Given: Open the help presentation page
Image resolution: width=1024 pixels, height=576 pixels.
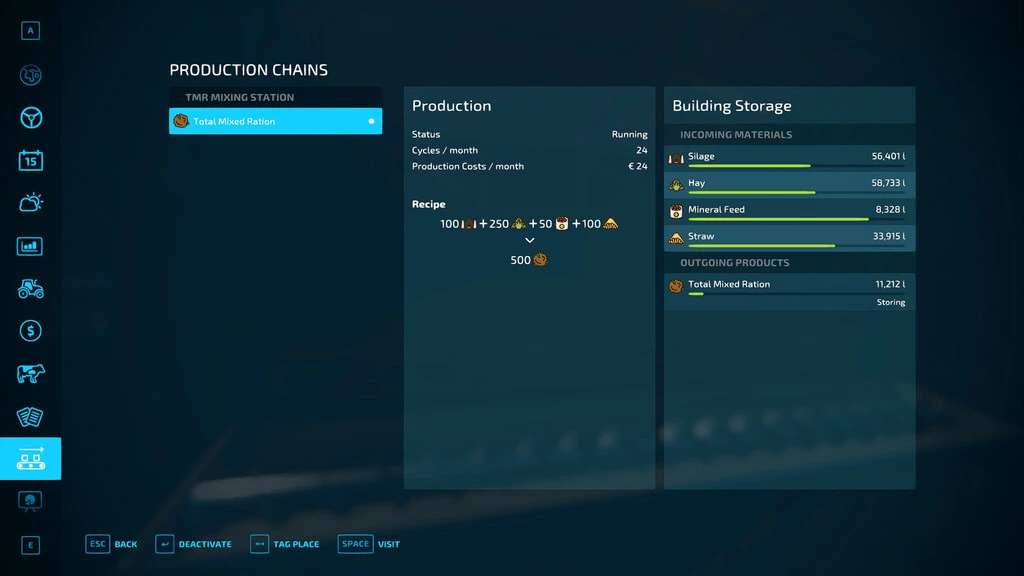Looking at the screenshot, I should click(x=30, y=499).
